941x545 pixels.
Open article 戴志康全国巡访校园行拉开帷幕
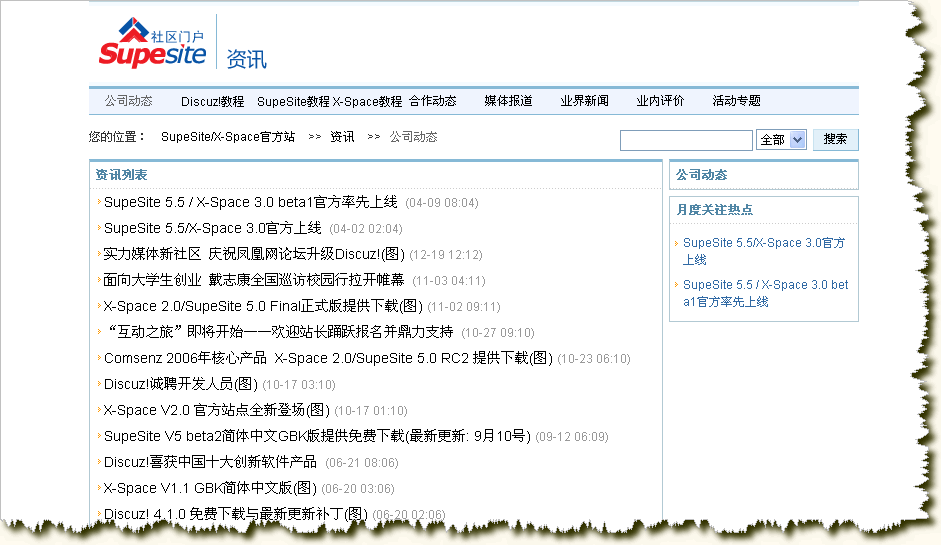pyautogui.click(x=254, y=280)
